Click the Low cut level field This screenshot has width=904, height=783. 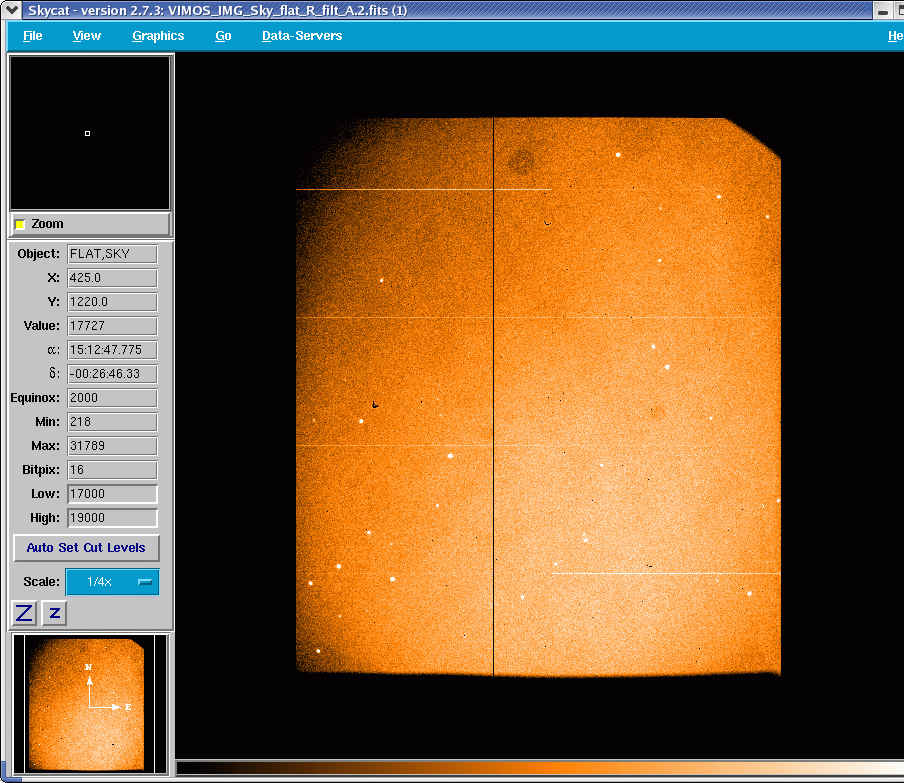112,494
